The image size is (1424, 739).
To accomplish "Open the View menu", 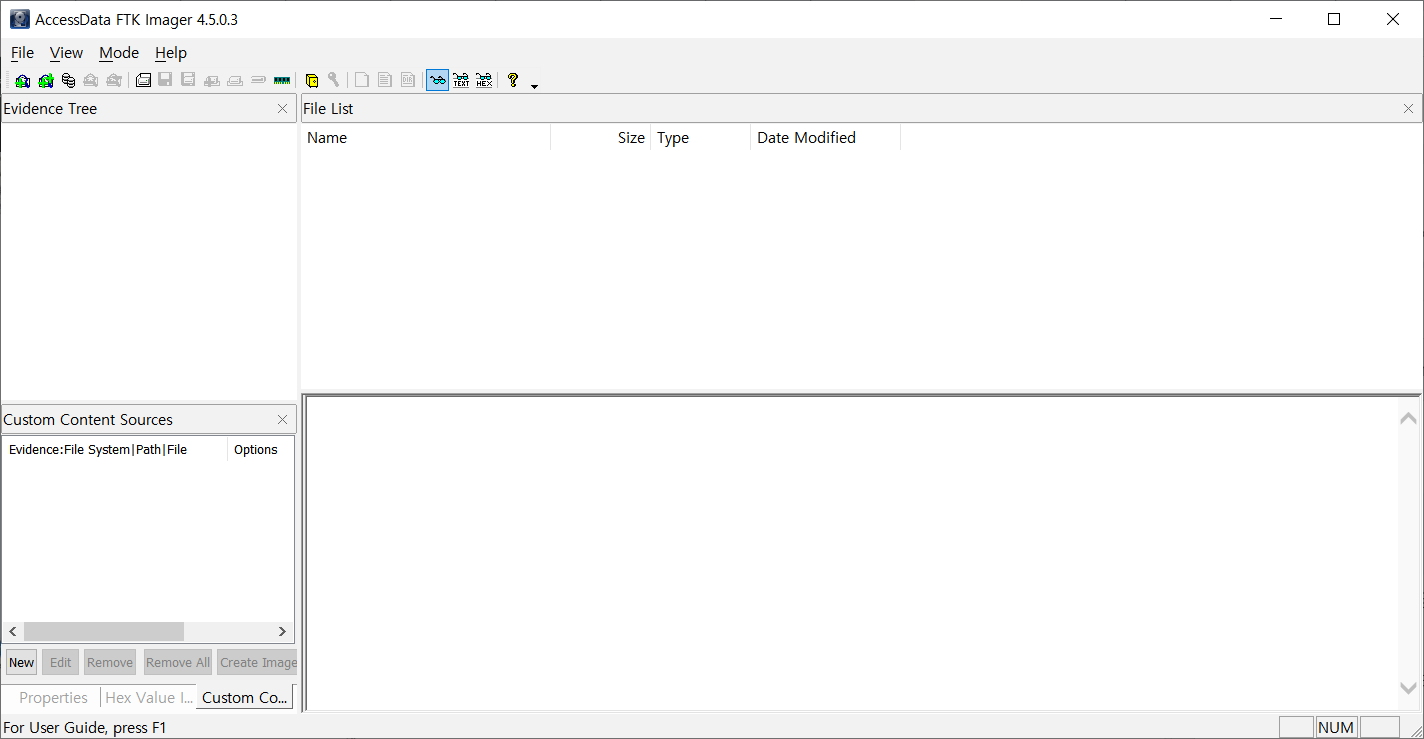I will [67, 53].
